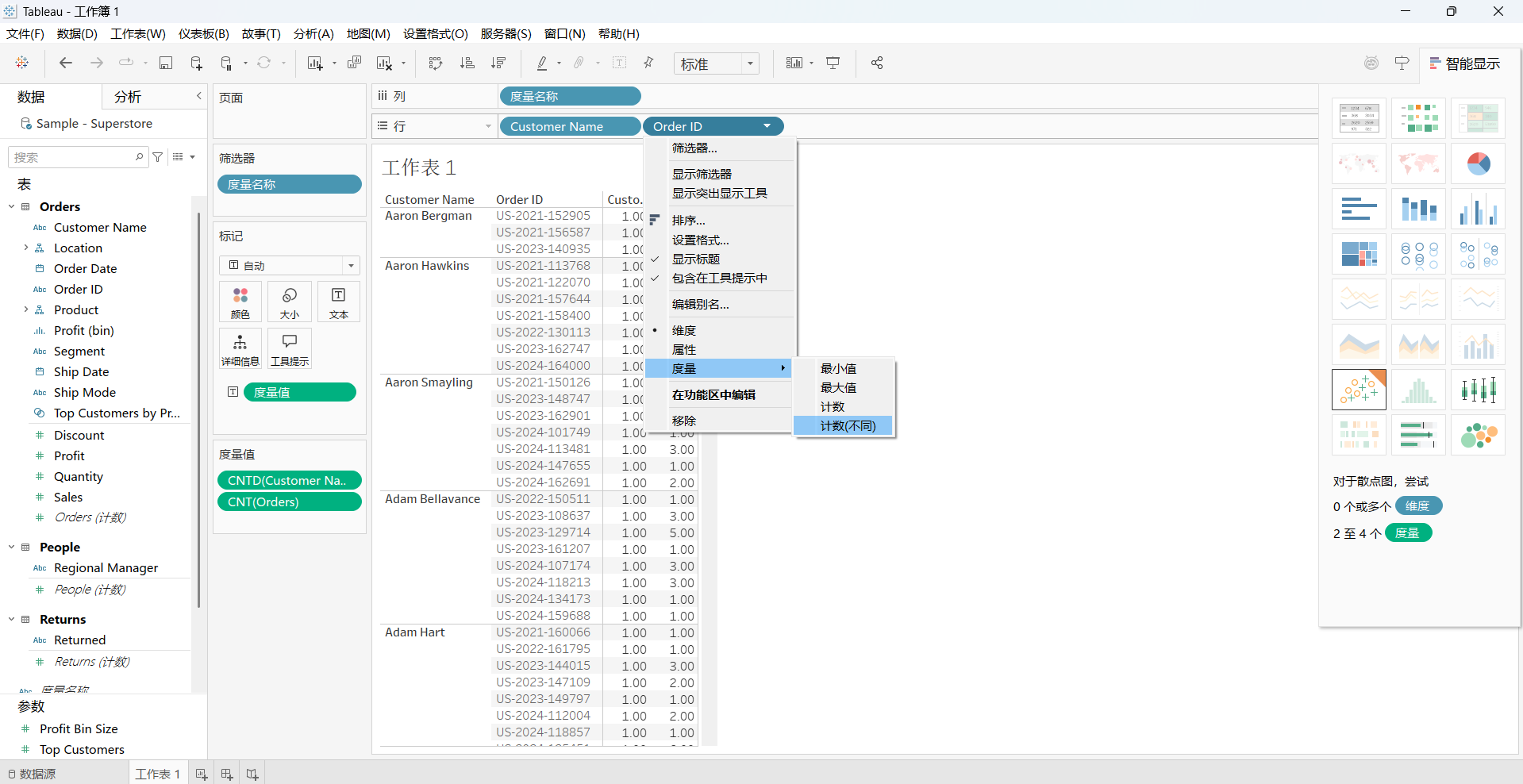Clear the sheet toolbar icon
1523x784 pixels.
coord(385,63)
